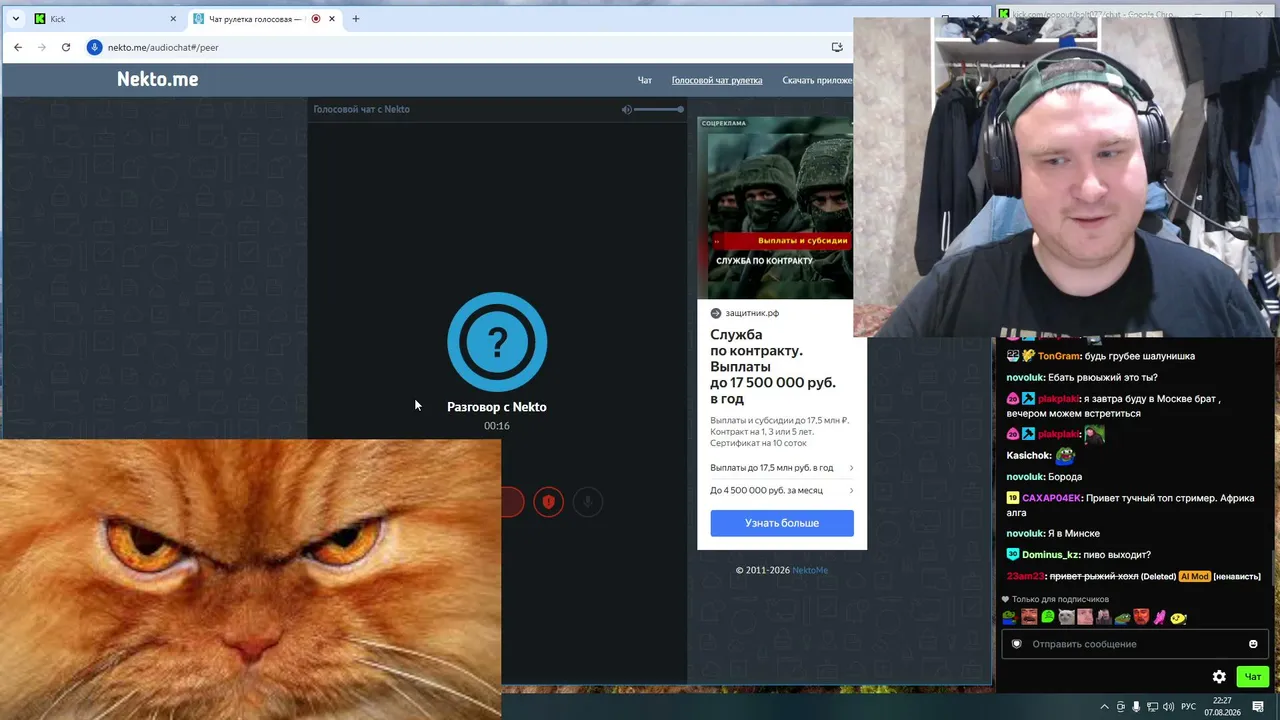Image resolution: width=1280 pixels, height=720 pixels.
Task: Click the question-mark Nekto avatar
Action: coord(497,342)
